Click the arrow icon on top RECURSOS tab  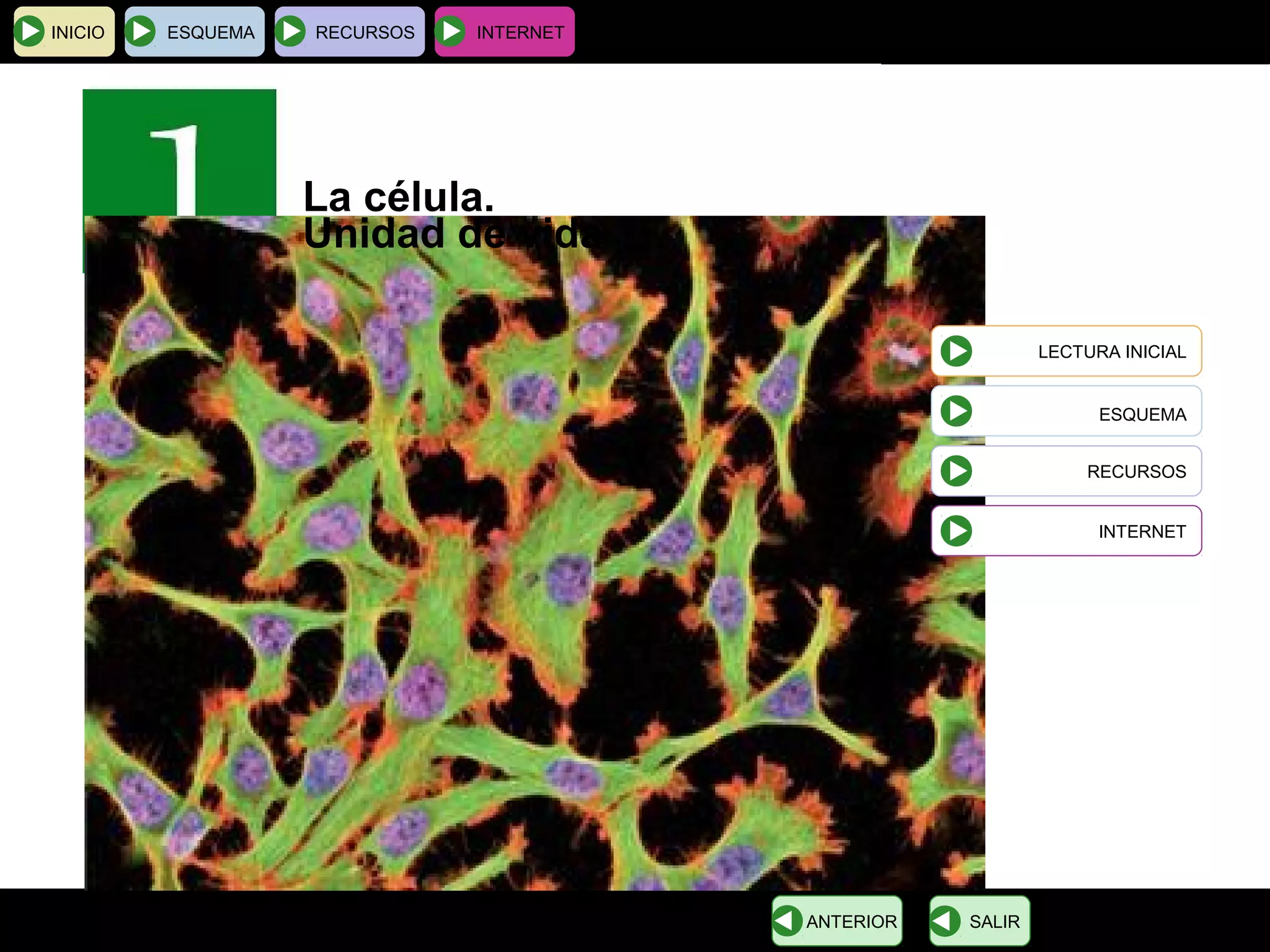click(291, 32)
